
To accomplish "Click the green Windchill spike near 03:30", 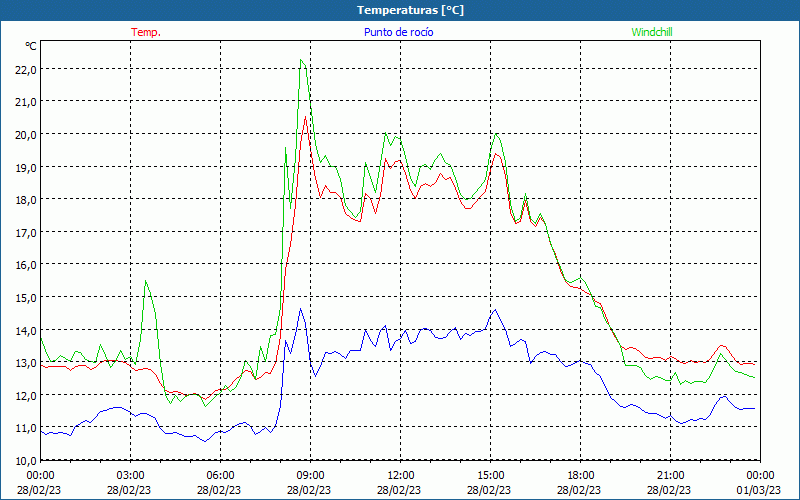I will coord(145,281).
